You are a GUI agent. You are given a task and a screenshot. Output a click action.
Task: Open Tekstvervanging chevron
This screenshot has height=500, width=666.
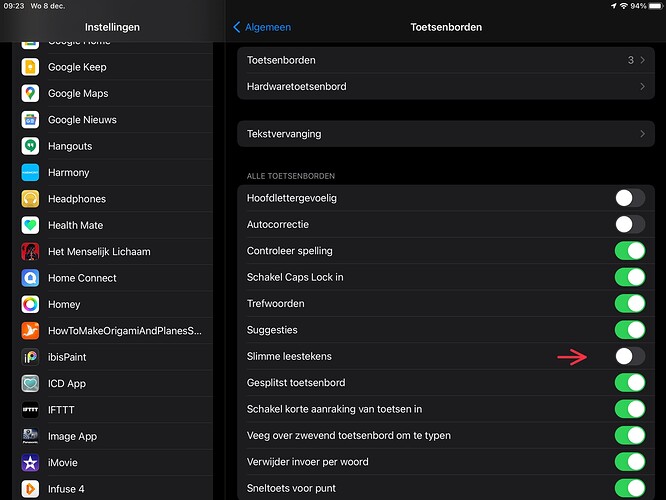point(643,134)
